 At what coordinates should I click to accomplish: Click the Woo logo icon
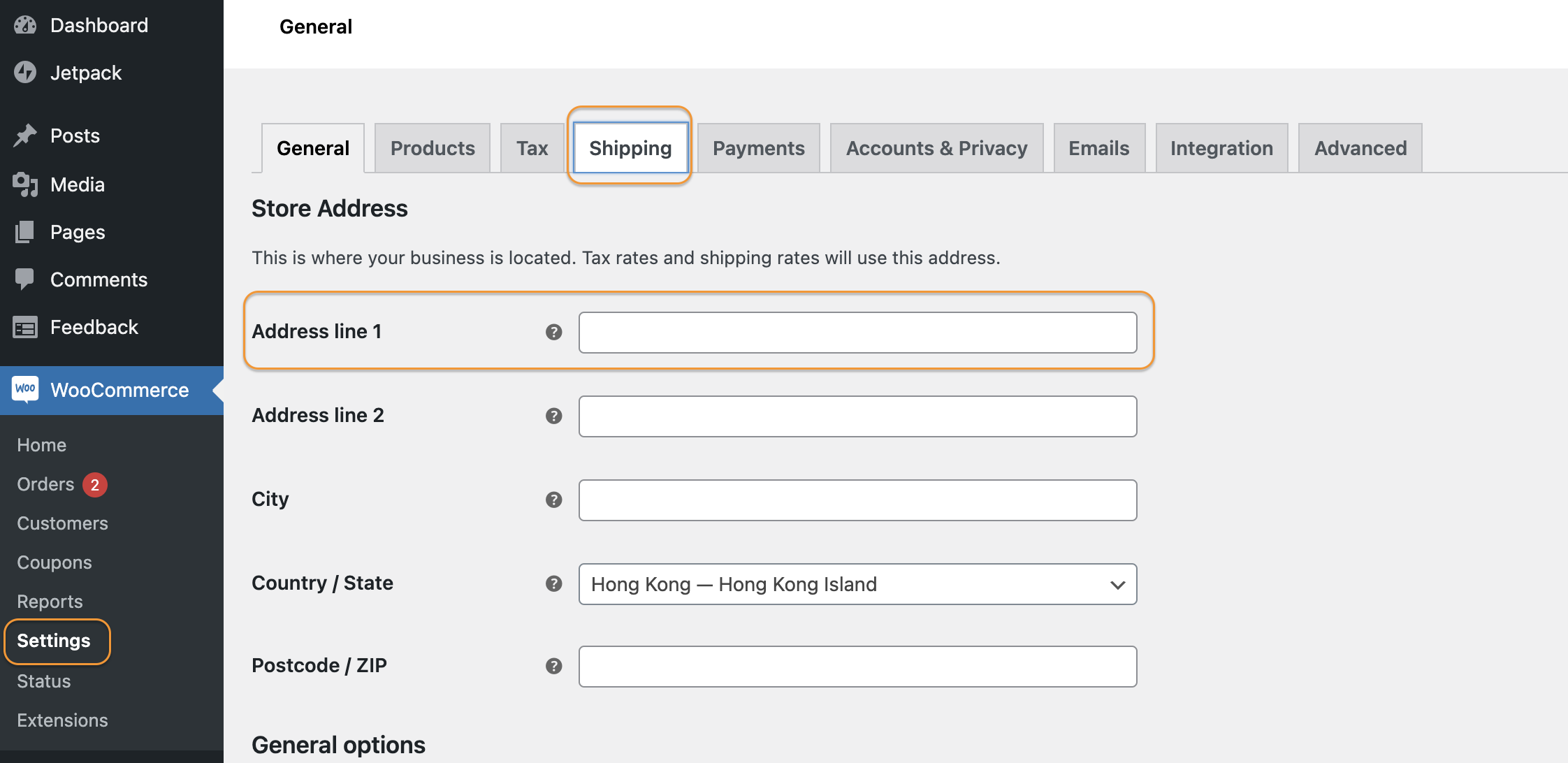[x=25, y=389]
